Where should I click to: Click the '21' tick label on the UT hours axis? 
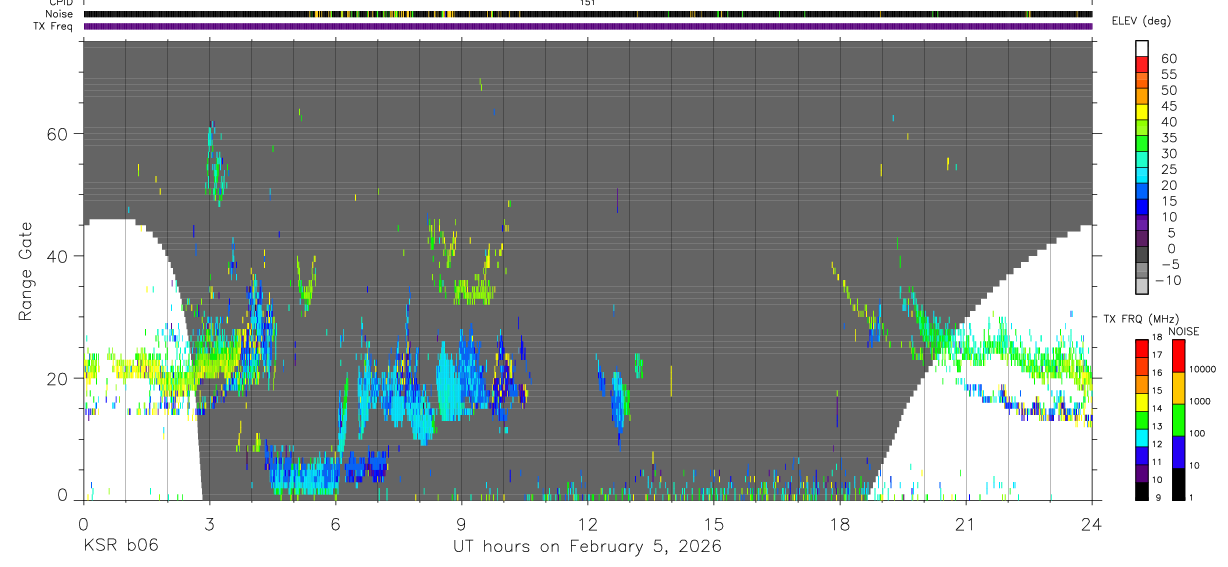[965, 523]
